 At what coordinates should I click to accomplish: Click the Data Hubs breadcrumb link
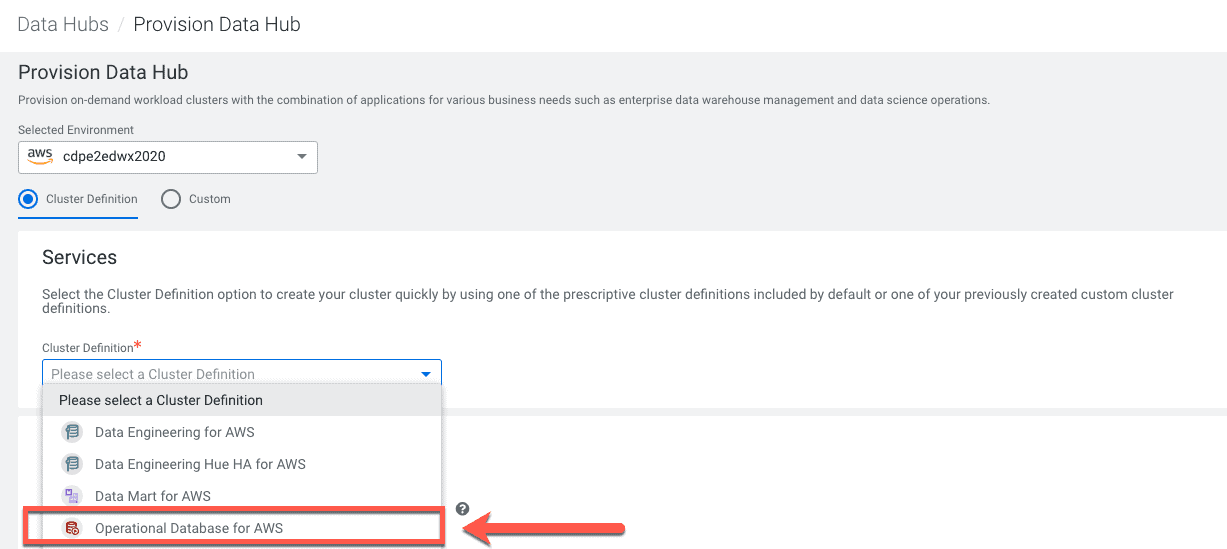point(63,25)
